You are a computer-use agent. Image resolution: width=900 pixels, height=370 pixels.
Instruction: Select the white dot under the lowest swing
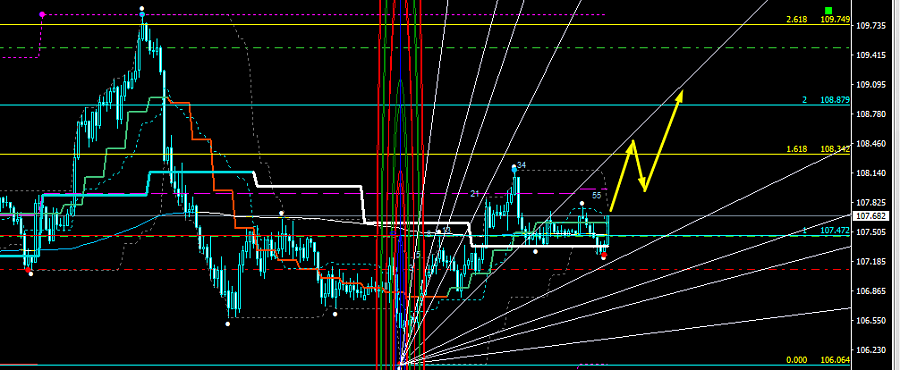[x=228, y=324]
